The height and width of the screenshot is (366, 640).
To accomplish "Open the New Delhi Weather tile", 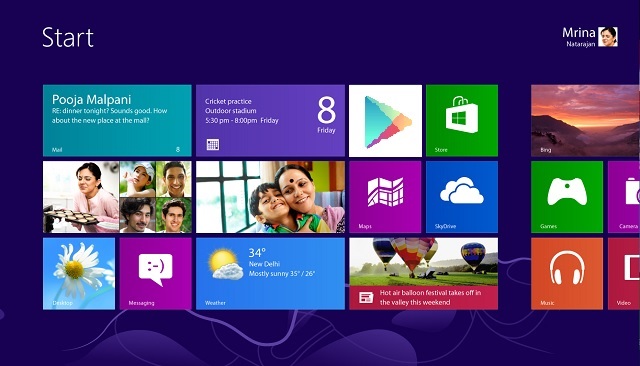I will 270,273.
